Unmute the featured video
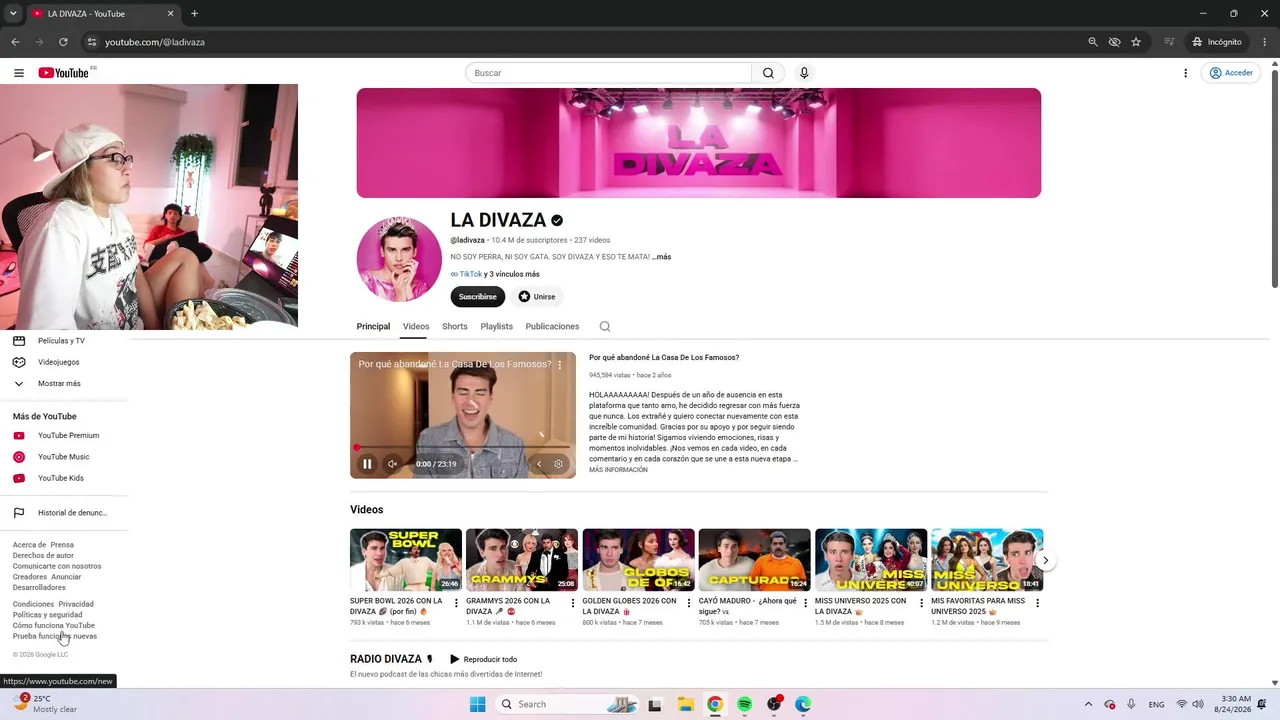This screenshot has width=1280, height=720. pos(392,464)
